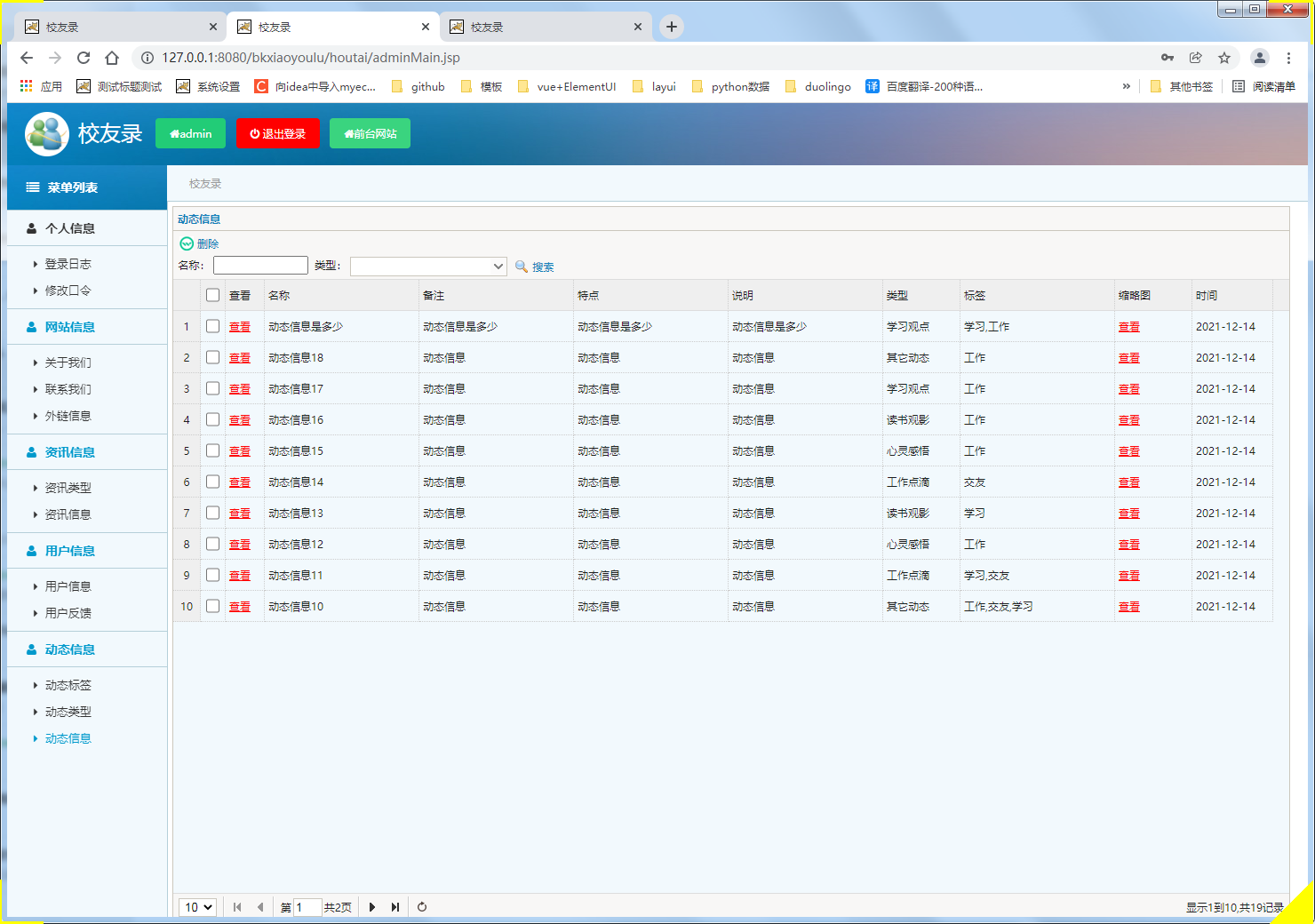Image resolution: width=1315 pixels, height=924 pixels.
Task: Expand the 个人信息 menu section
Action: pyautogui.click(x=87, y=228)
